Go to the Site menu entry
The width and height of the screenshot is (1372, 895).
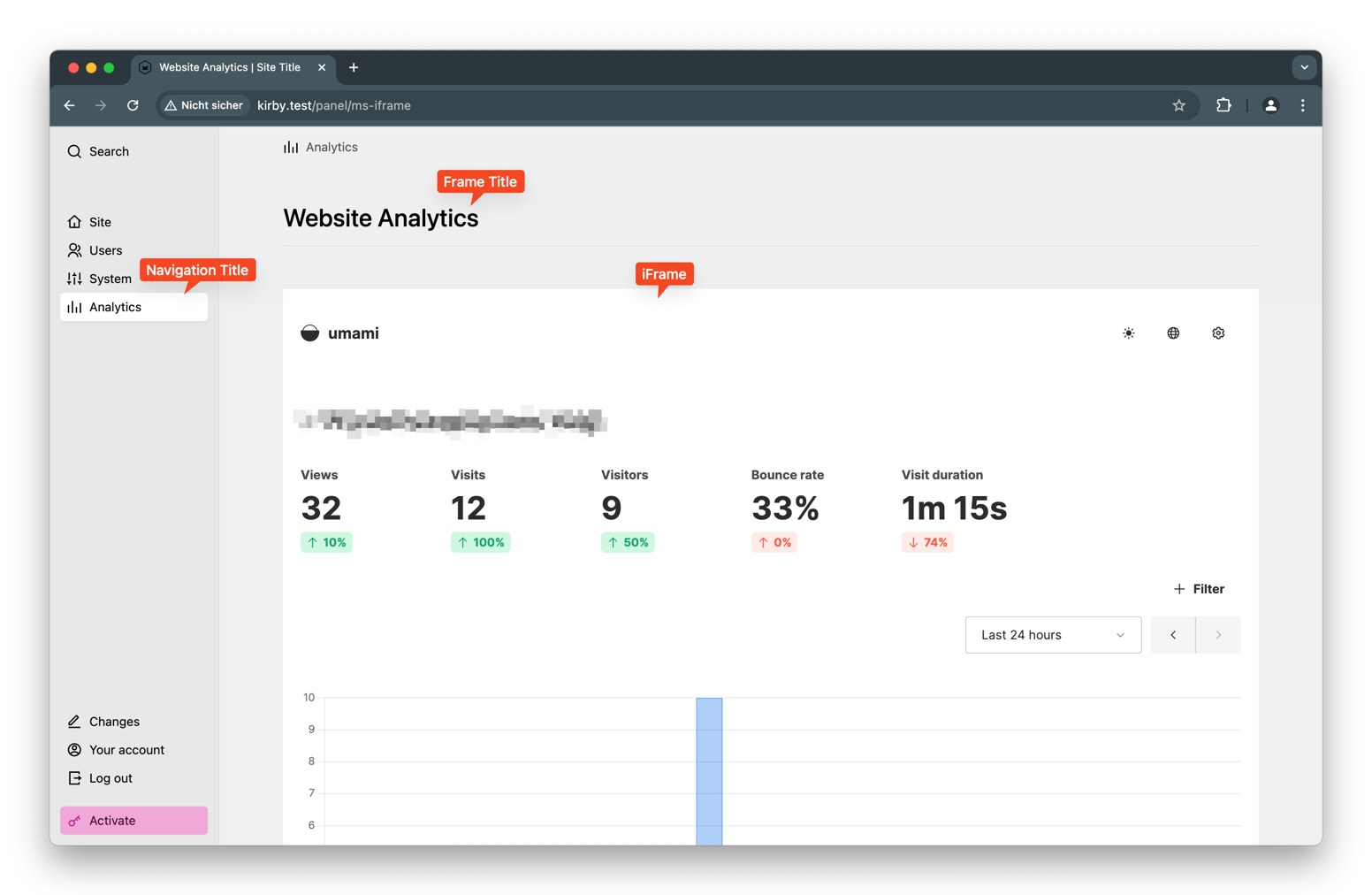(x=89, y=222)
